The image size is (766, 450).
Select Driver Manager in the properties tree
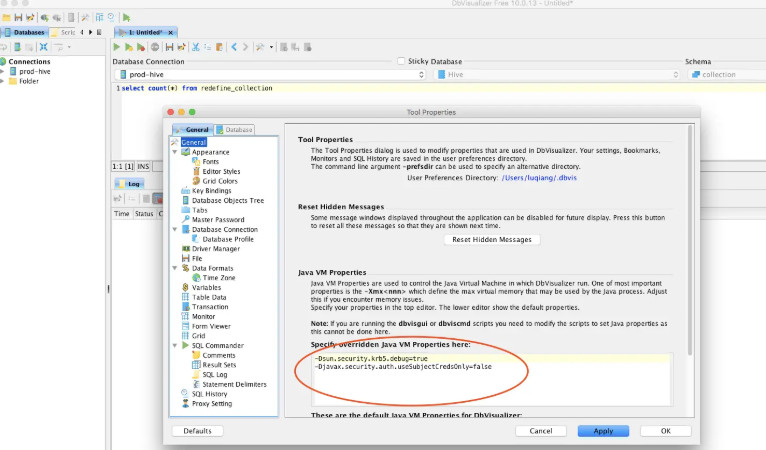tap(216, 249)
